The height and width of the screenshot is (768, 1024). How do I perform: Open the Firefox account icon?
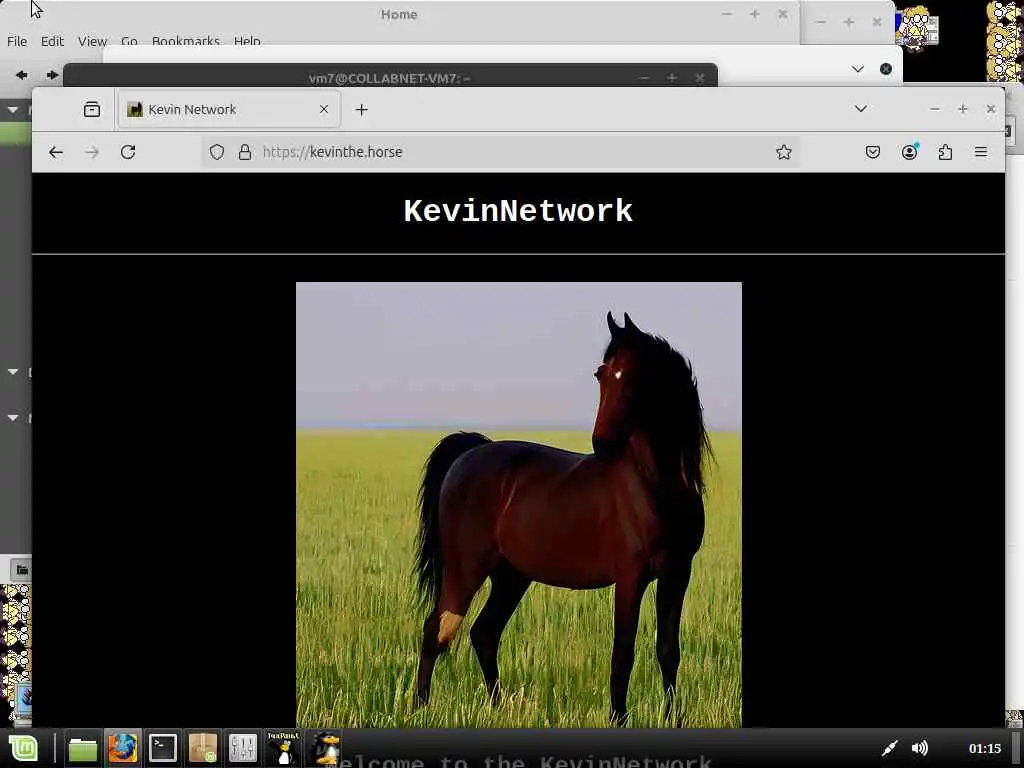[909, 152]
